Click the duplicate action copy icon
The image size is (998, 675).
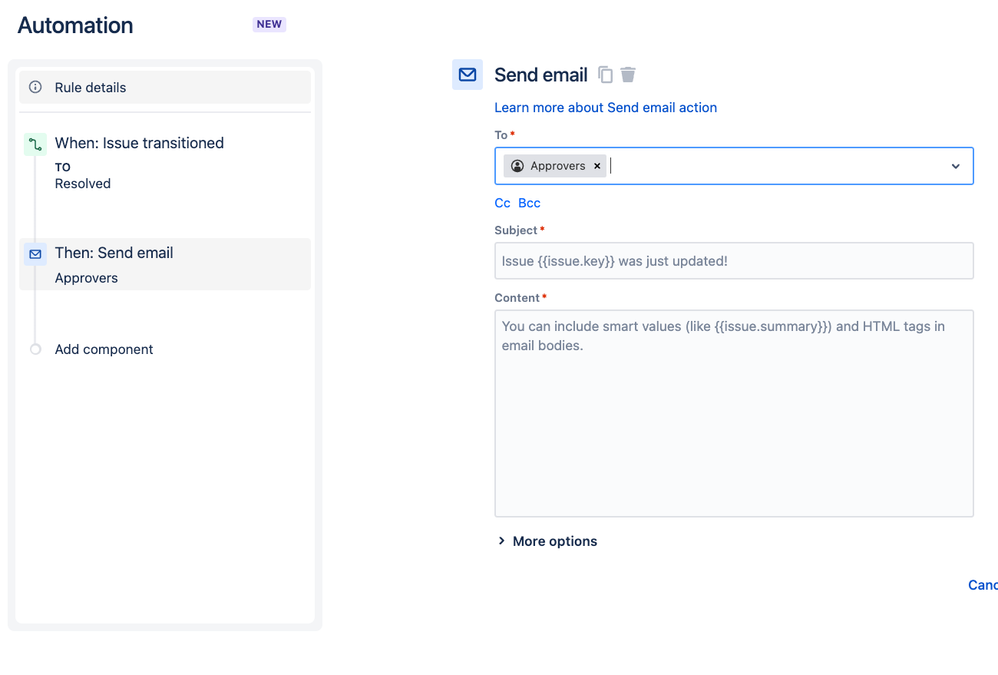pyautogui.click(x=605, y=75)
